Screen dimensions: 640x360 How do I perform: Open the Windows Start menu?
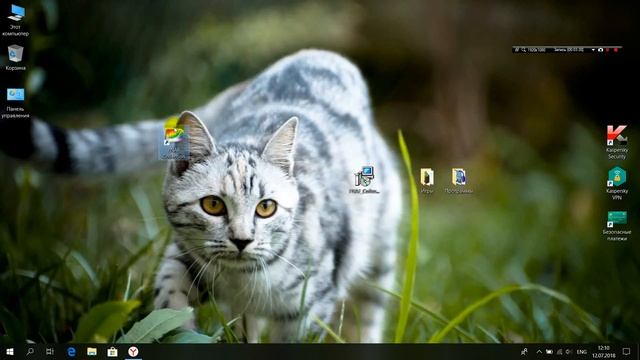10,351
